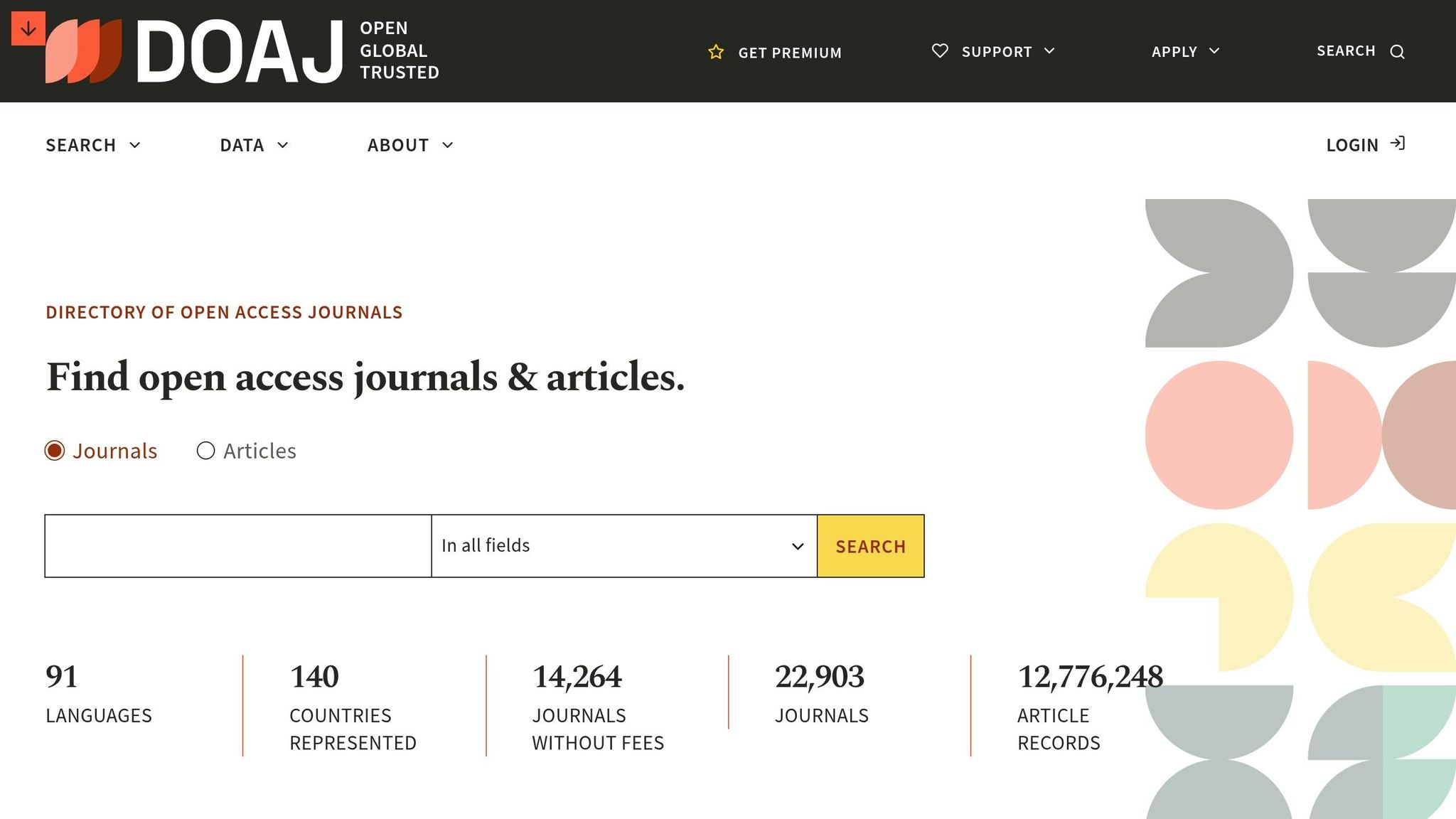Select the Journals radio button
This screenshot has width=1456, height=819.
(55, 451)
